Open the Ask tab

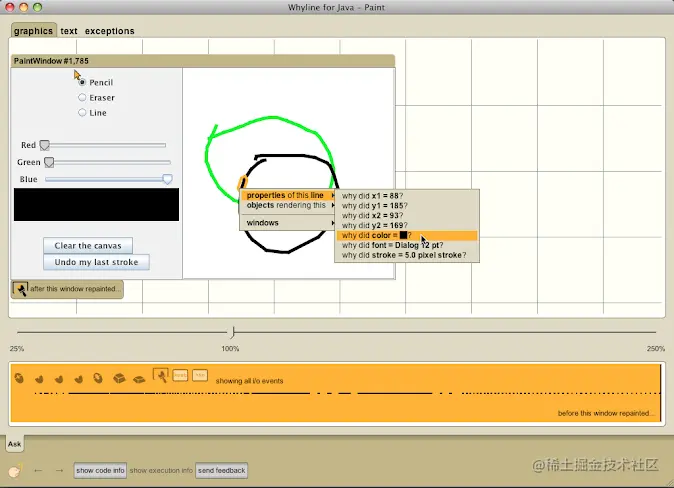(x=15, y=444)
